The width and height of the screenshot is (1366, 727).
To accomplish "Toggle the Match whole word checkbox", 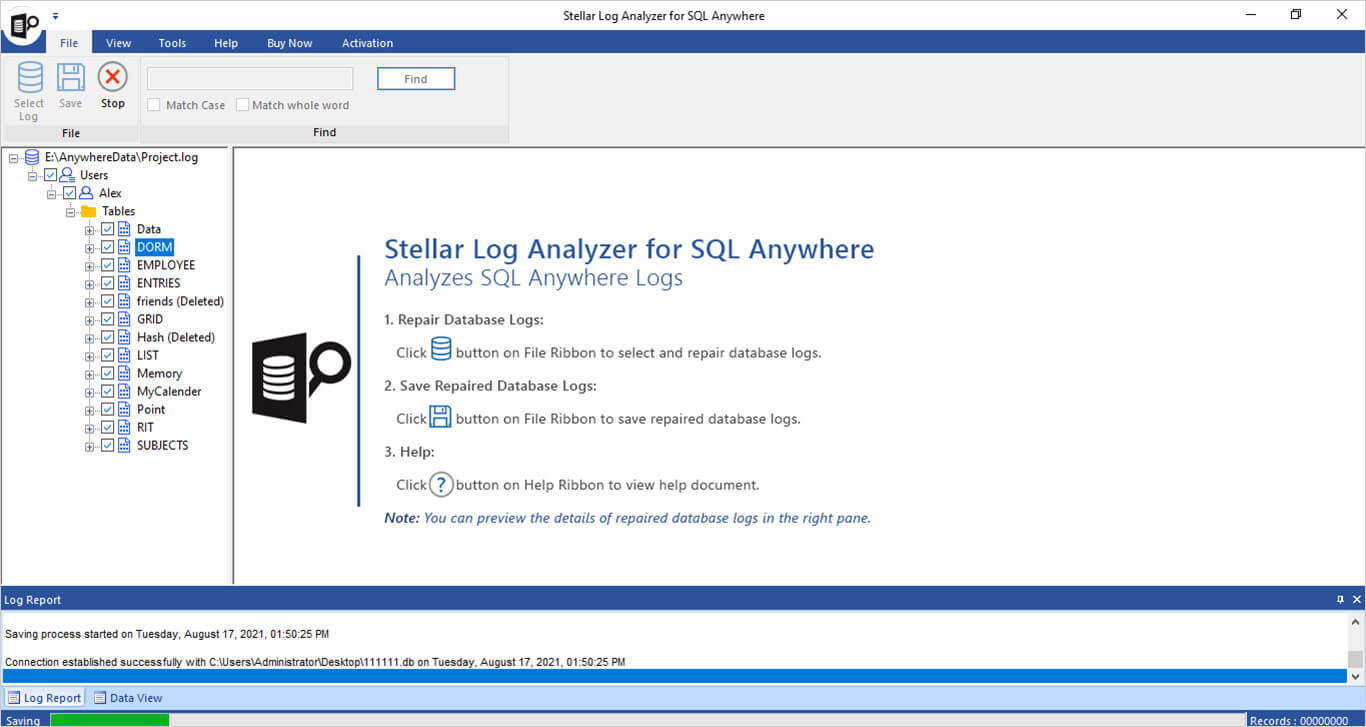I will point(242,105).
